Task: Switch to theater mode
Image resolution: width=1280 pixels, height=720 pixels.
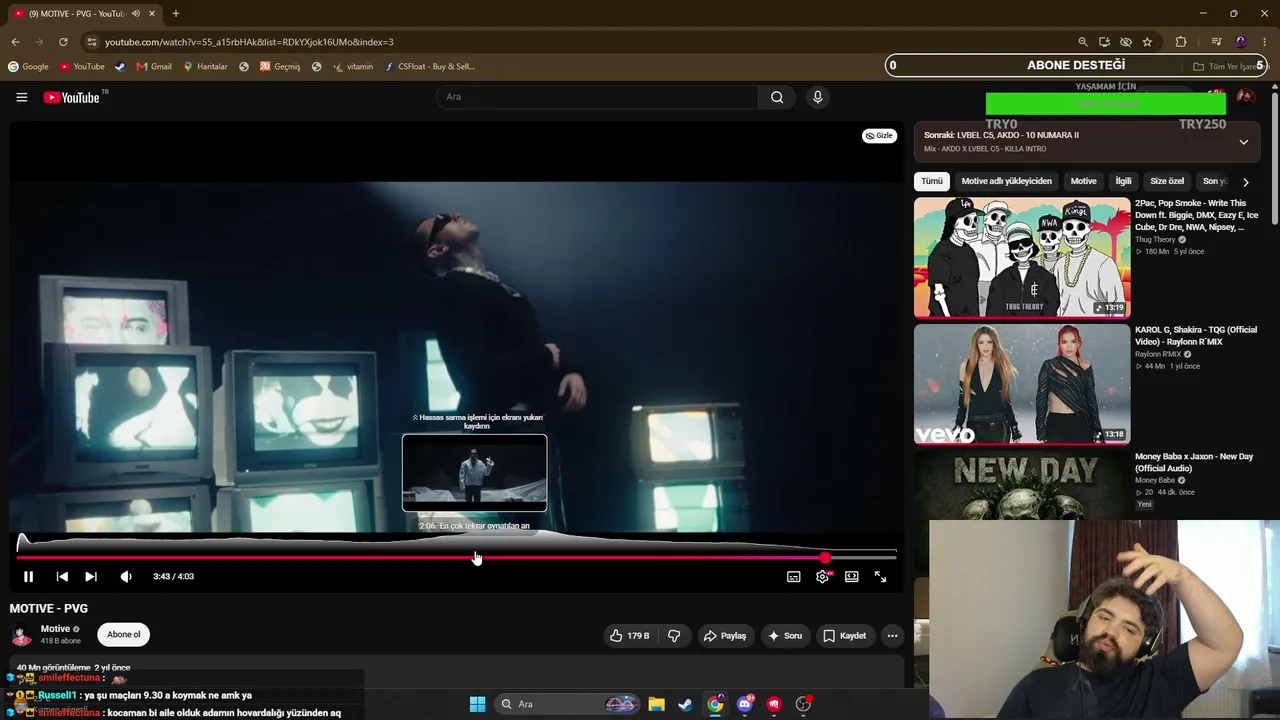Action: coord(851,577)
